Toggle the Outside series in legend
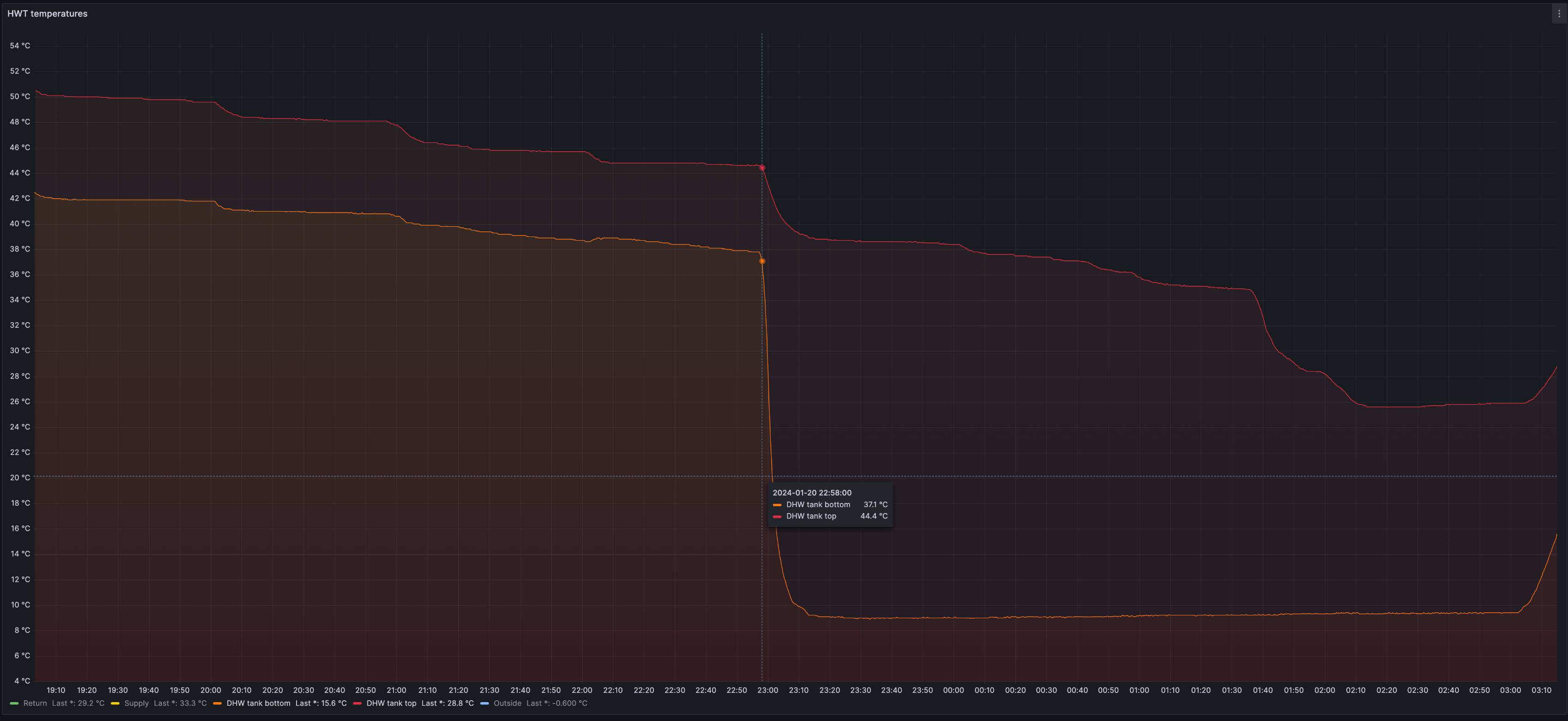 [507, 703]
